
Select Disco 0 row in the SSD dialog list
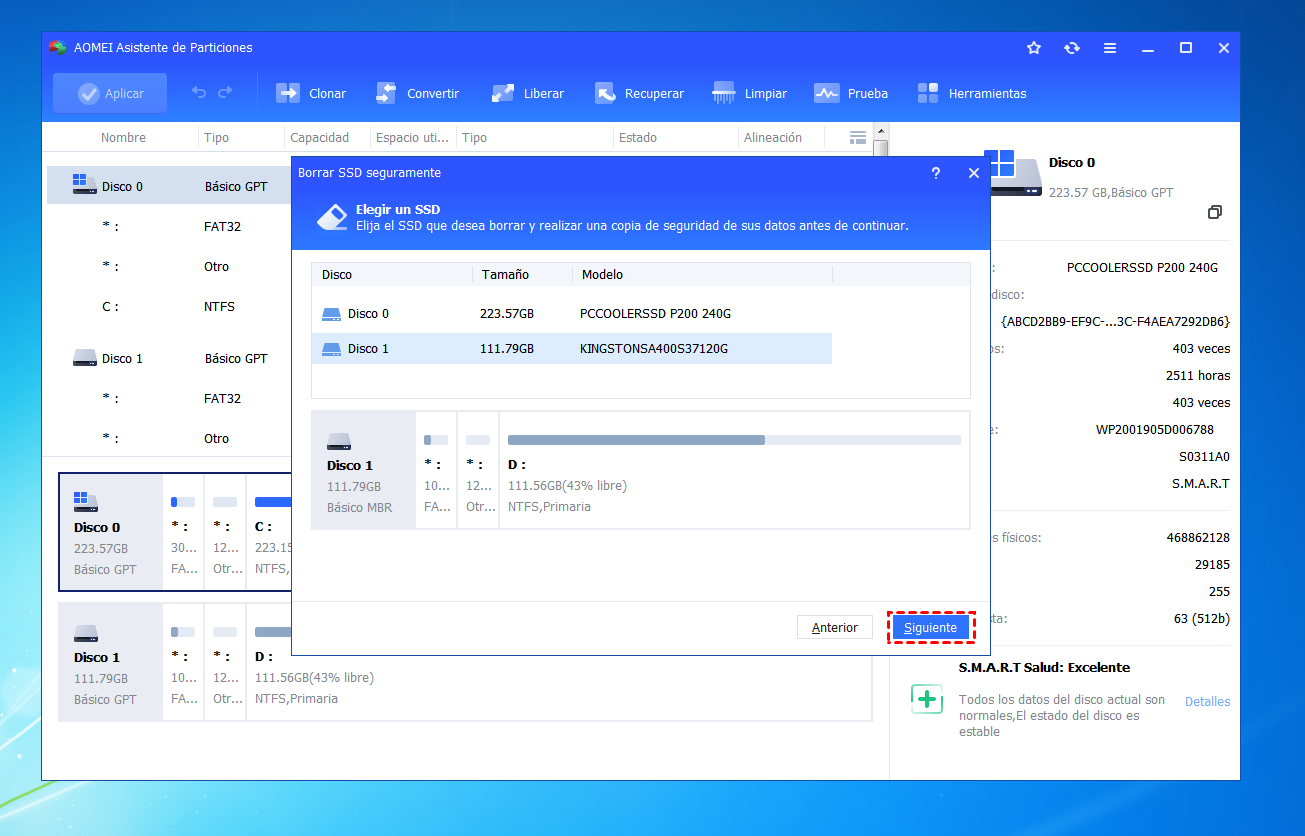[x=572, y=314]
